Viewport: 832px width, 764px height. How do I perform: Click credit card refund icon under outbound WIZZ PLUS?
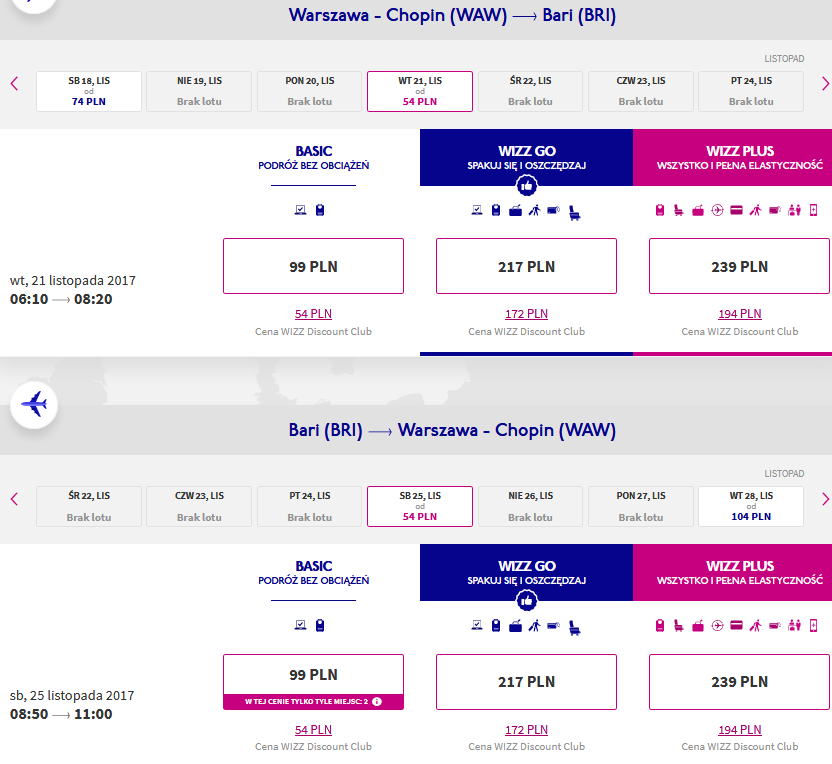(736, 211)
